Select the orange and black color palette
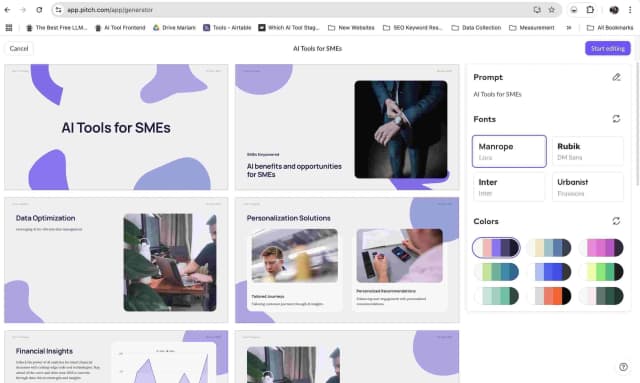 (549, 296)
